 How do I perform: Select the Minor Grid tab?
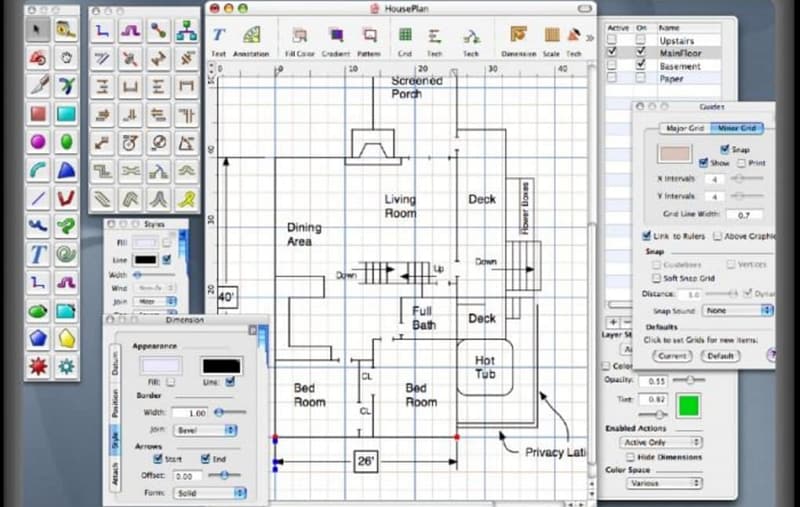point(737,128)
